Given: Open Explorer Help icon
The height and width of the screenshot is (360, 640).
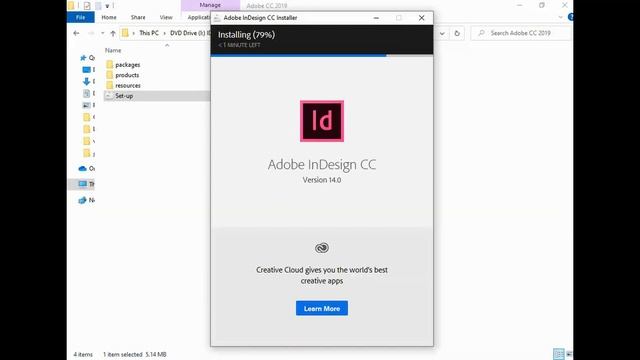Looking at the screenshot, I should (570, 17).
